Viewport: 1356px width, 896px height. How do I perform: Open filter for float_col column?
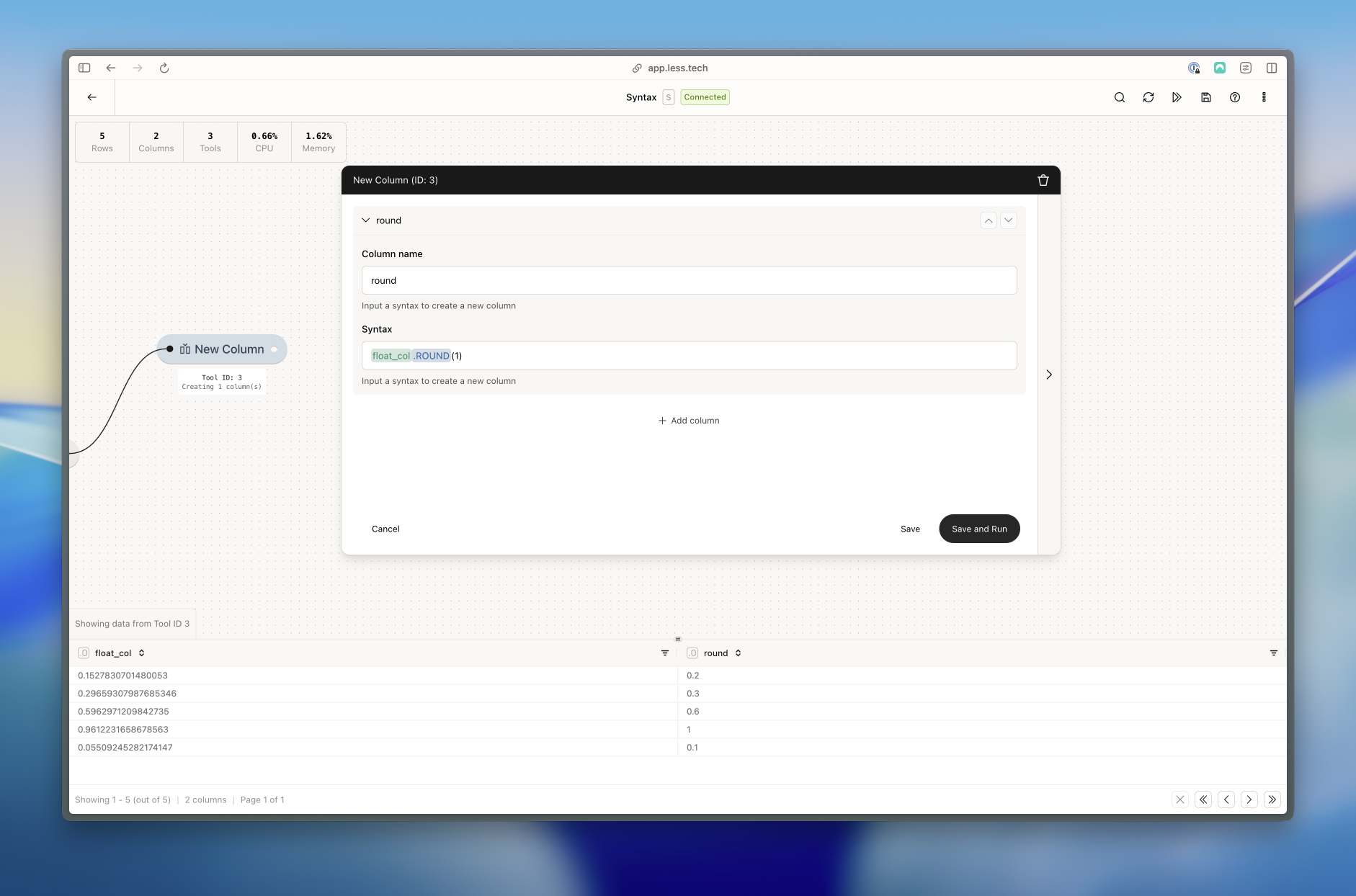click(665, 653)
